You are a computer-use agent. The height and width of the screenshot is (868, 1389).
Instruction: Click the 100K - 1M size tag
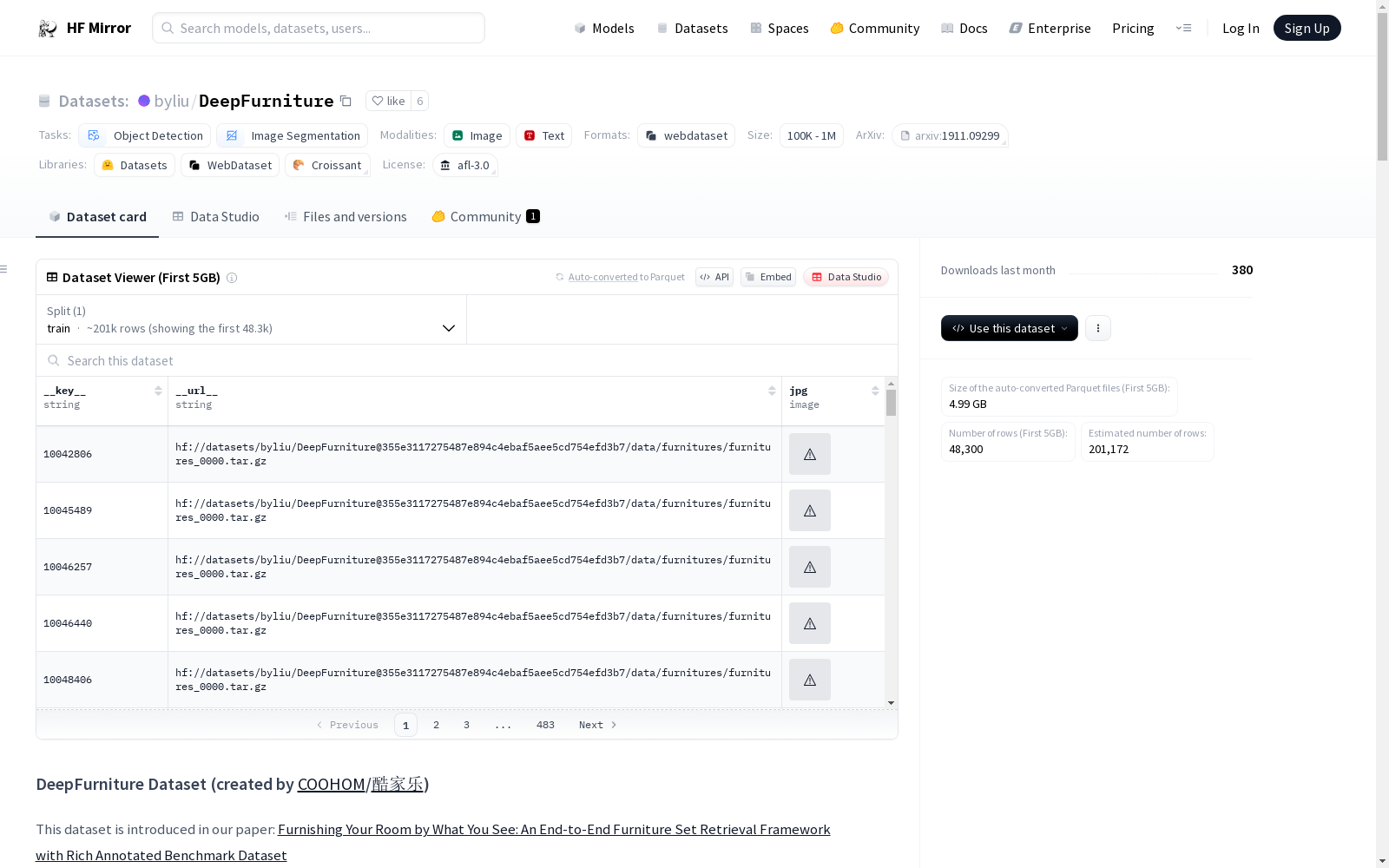tap(811, 135)
